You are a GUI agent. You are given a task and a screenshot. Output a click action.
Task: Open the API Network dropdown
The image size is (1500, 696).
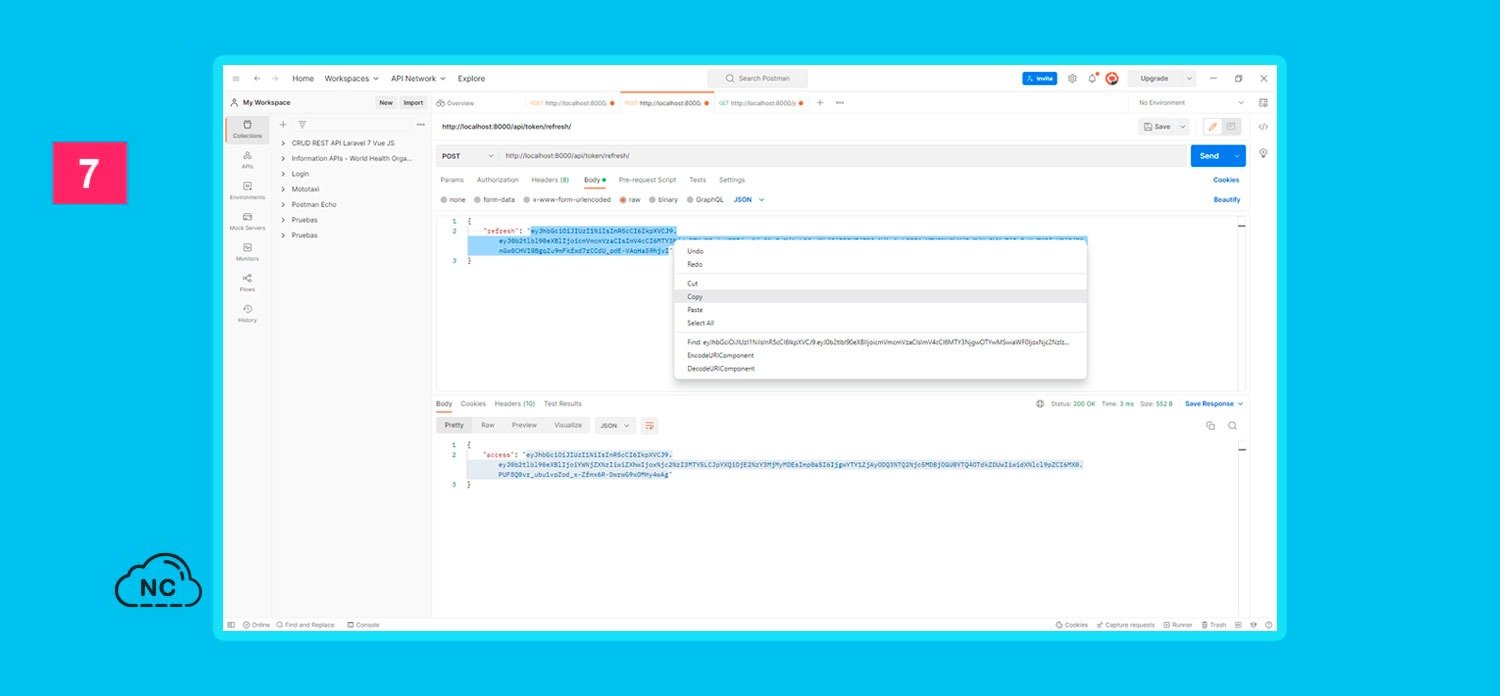[x=418, y=78]
